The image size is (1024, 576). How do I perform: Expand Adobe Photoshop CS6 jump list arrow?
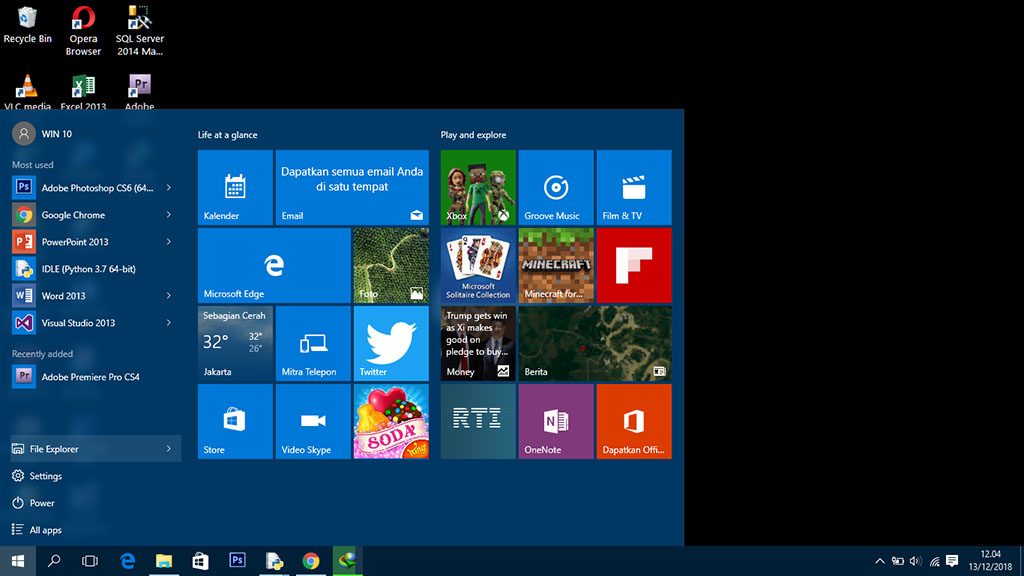pos(168,188)
